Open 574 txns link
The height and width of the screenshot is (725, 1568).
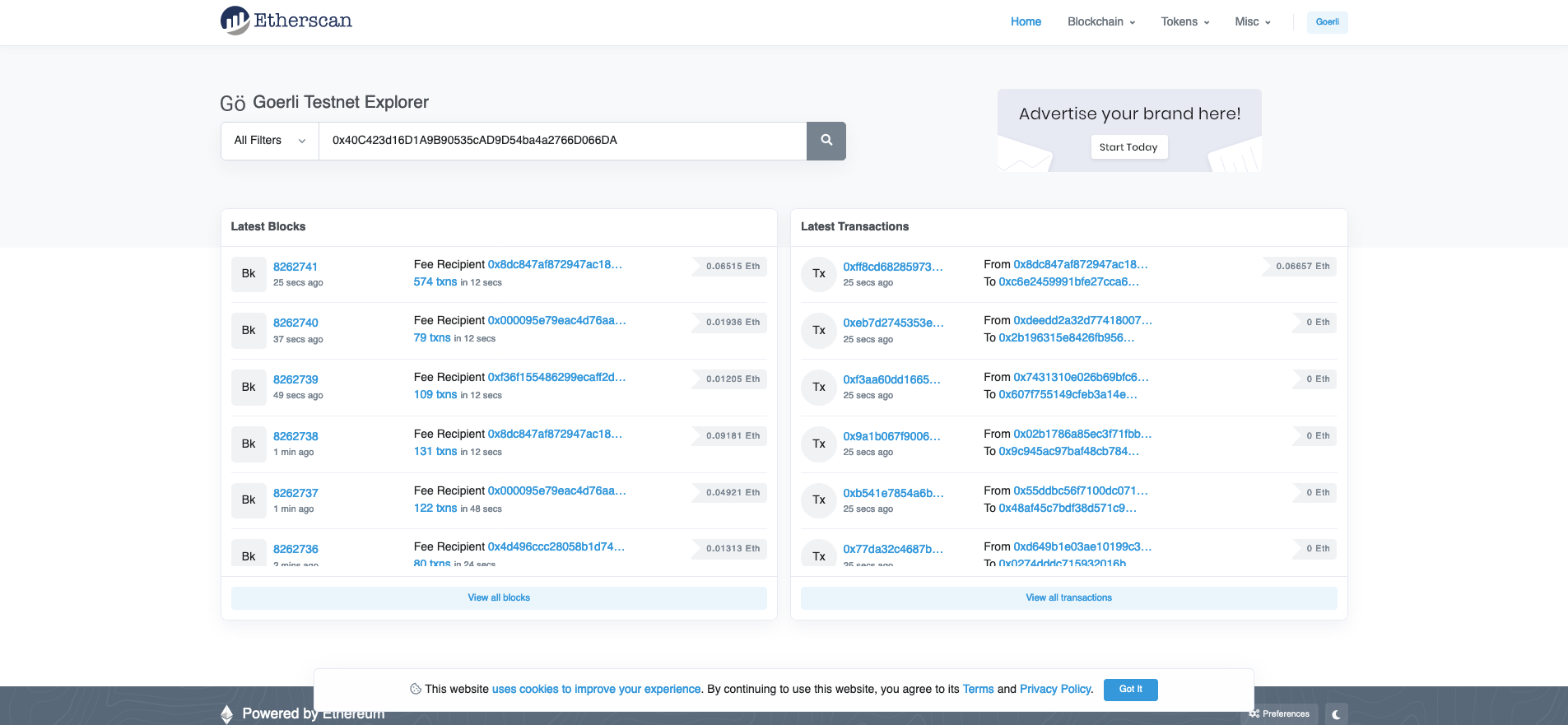435,282
